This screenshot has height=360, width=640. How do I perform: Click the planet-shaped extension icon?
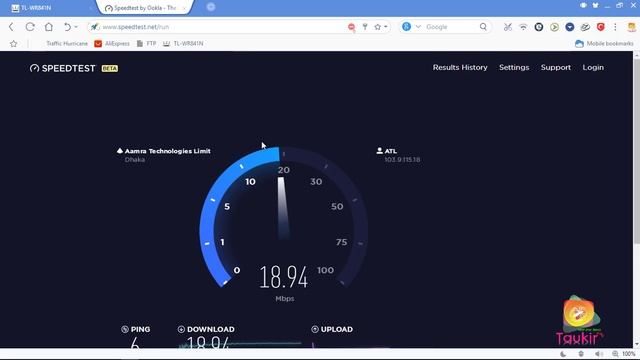[585, 27]
